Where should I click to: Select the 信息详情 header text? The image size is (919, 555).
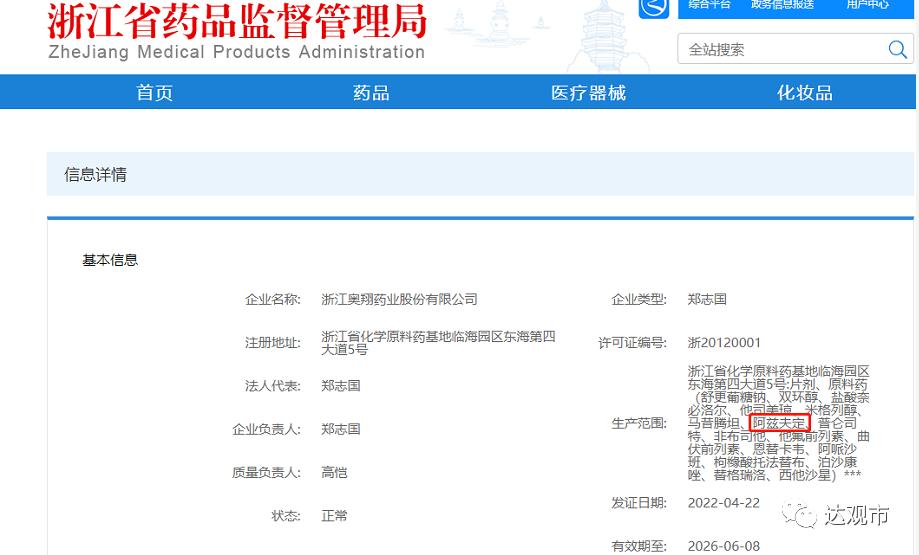point(95,174)
